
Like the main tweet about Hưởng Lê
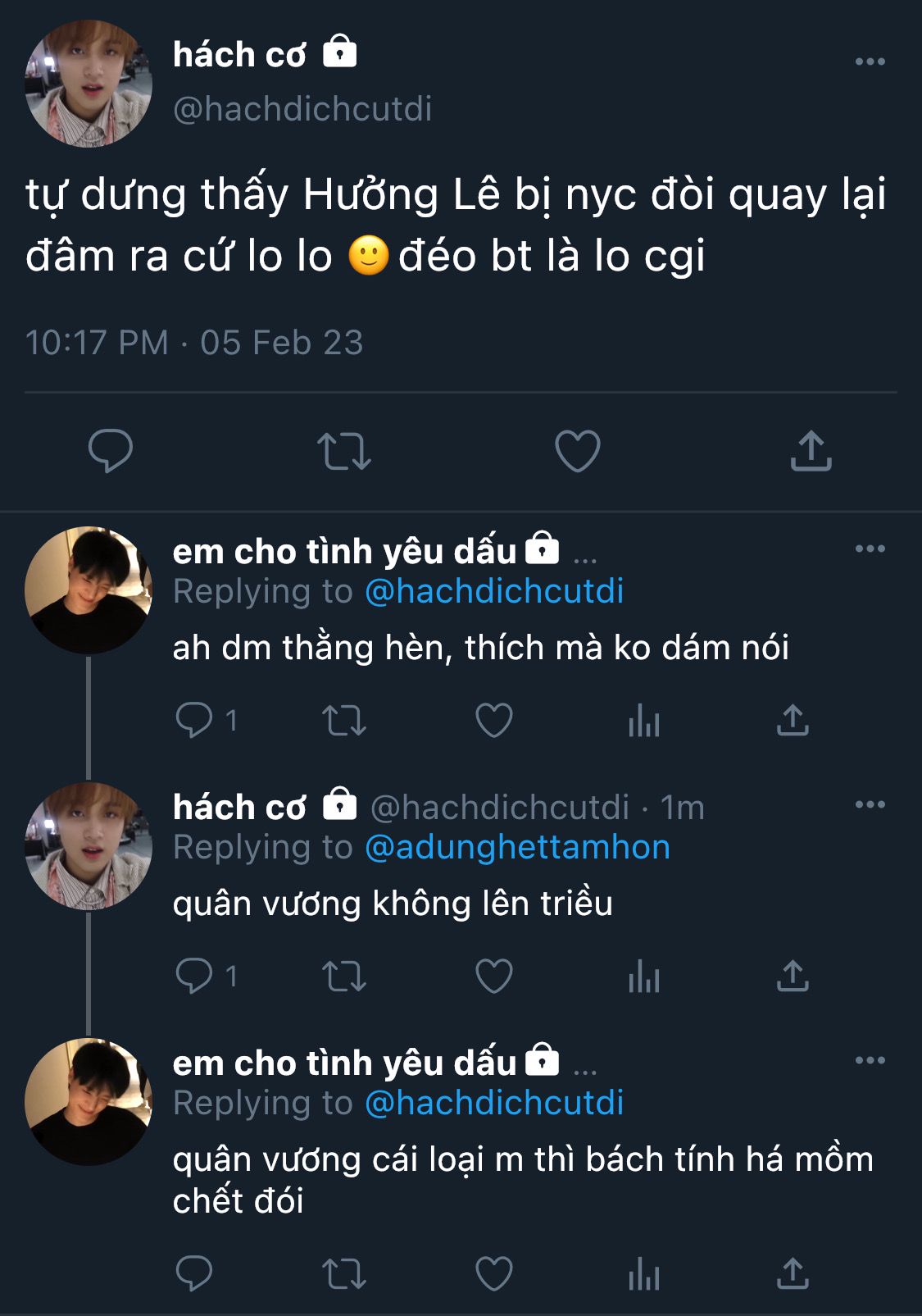point(577,450)
